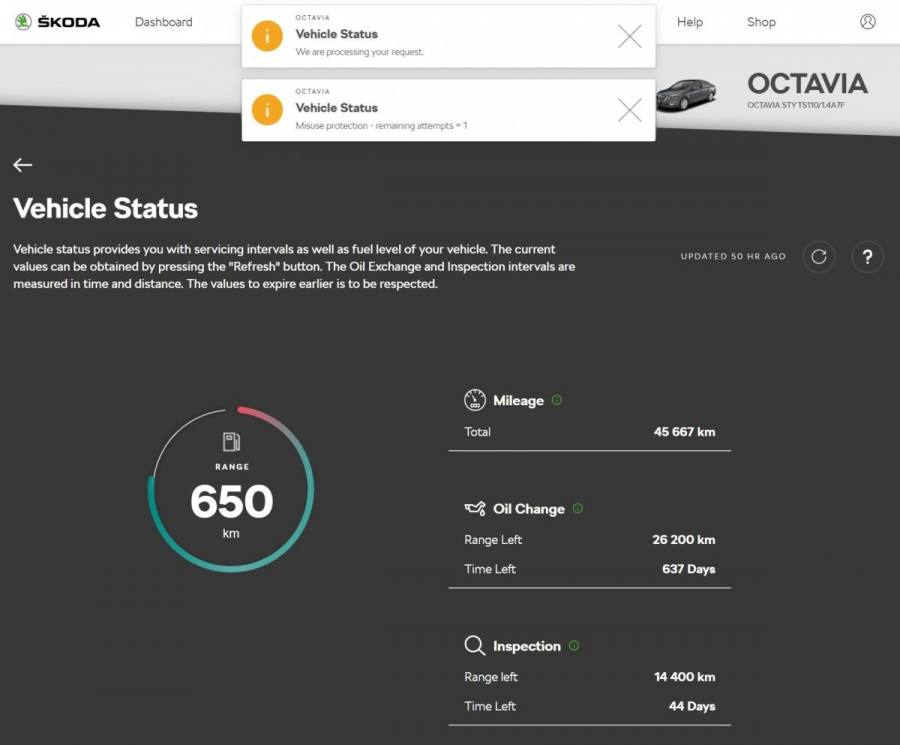Screen dimensions: 900x745
Task: Open the Shop link in header
Action: [x=761, y=22]
